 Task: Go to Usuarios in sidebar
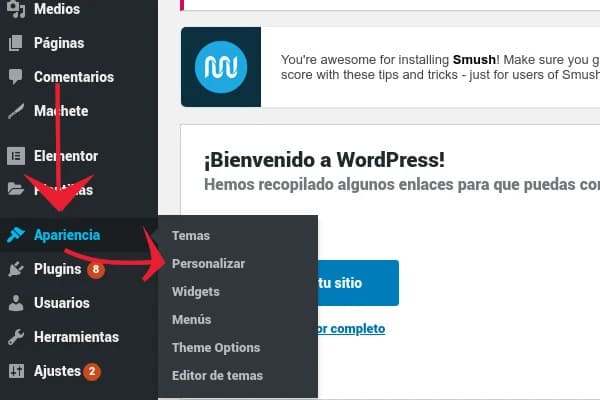tap(62, 303)
